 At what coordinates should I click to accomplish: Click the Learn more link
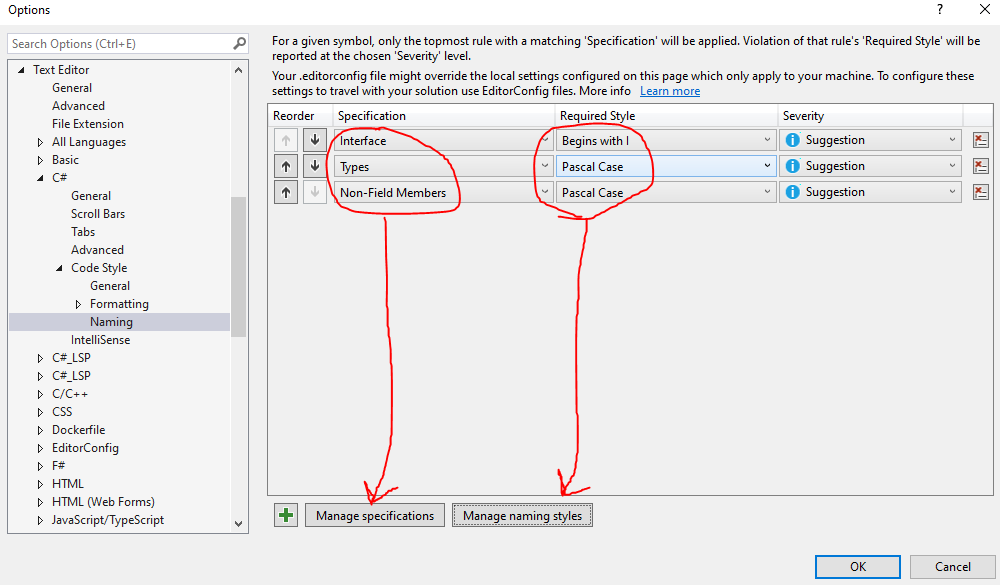[x=669, y=90]
